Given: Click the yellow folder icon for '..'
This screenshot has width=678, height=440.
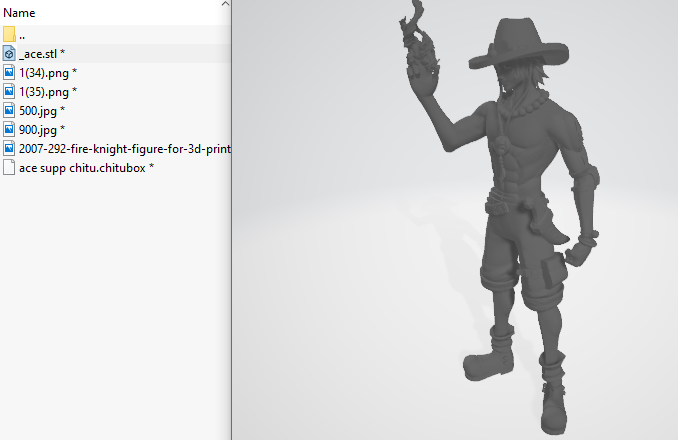Looking at the screenshot, I should (x=9, y=34).
